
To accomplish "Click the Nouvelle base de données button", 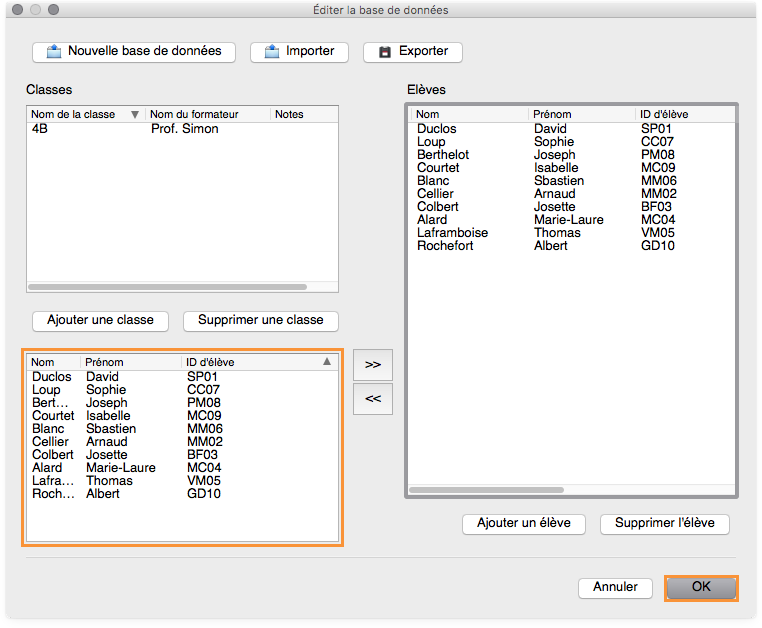I will click(134, 51).
